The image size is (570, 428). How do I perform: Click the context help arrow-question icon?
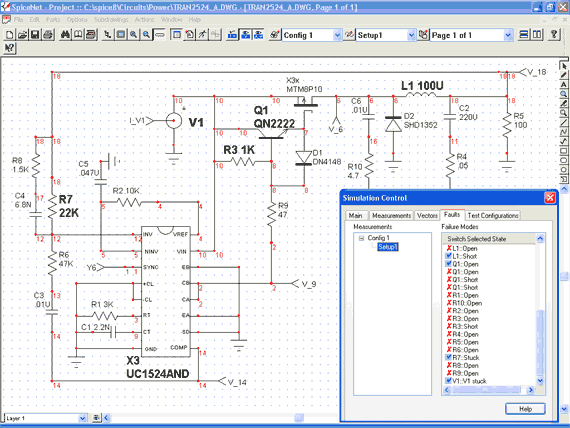click(x=9, y=48)
